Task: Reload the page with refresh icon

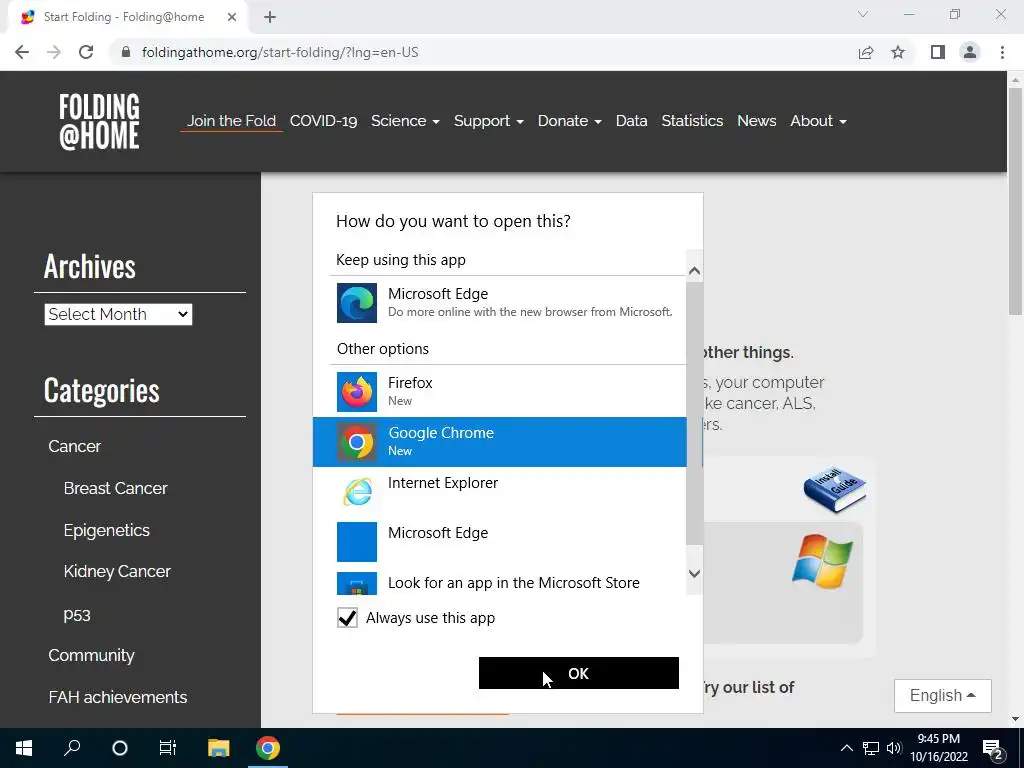Action: (x=86, y=52)
